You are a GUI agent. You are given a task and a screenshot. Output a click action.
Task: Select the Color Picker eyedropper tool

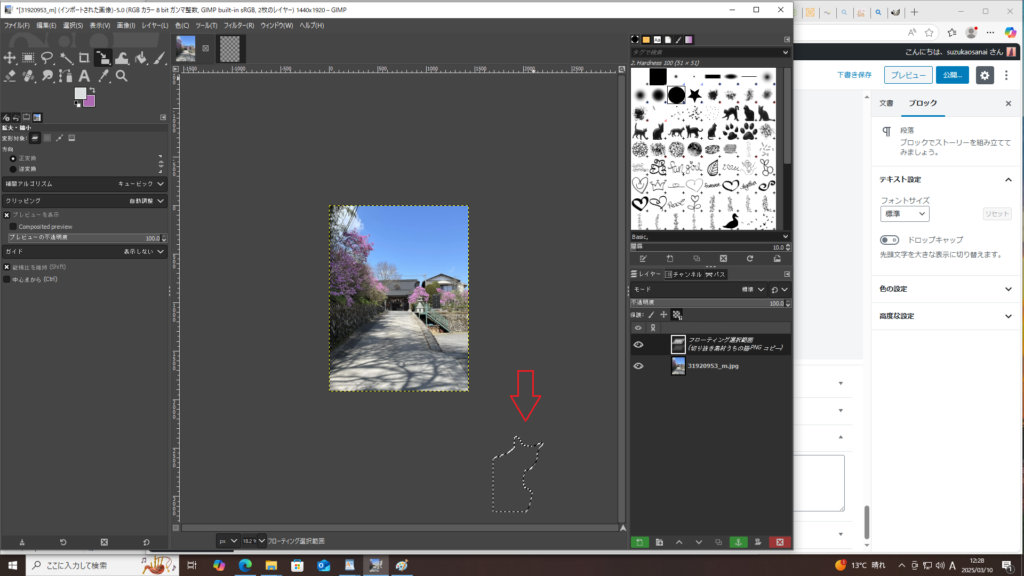click(102, 76)
